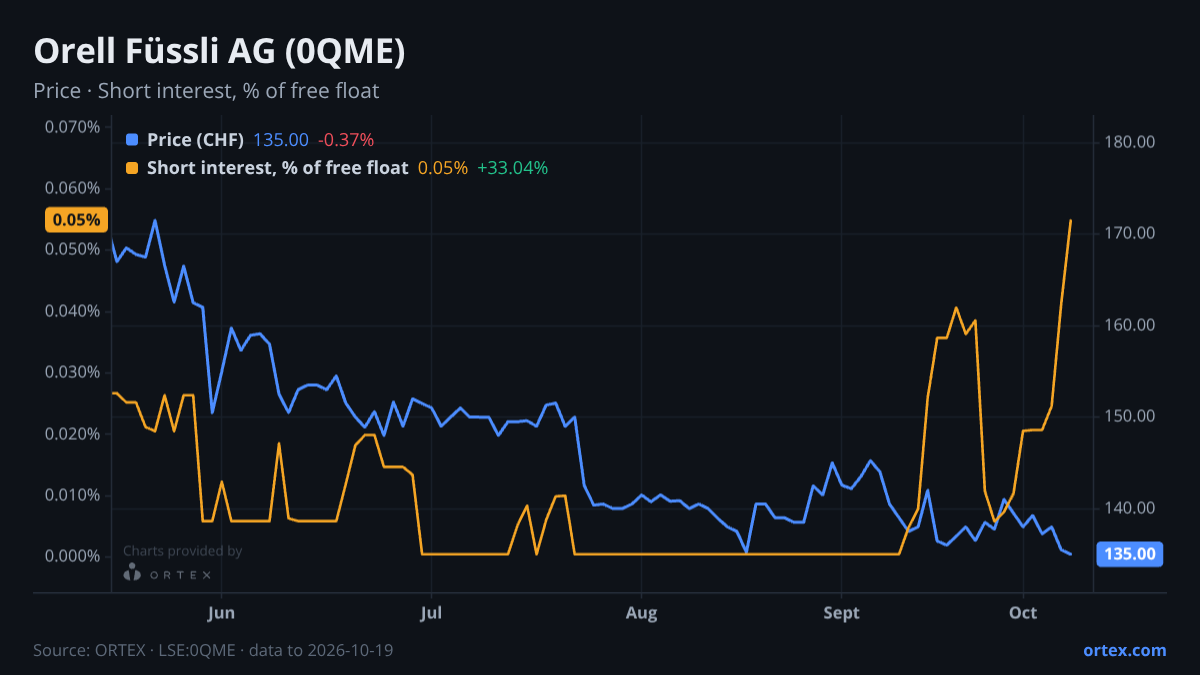Click the 170.00 right axis label
Image resolution: width=1200 pixels, height=675 pixels.
[1130, 233]
